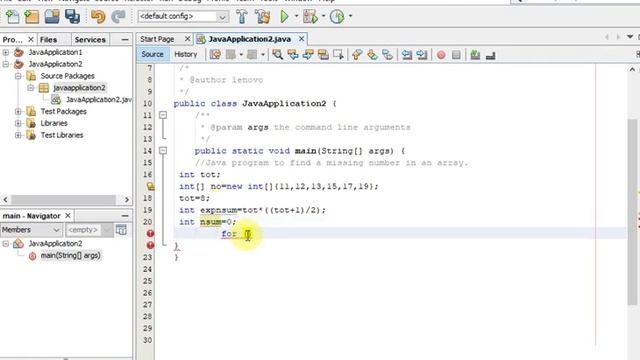Switch to the Services tab
Image resolution: width=640 pixels, height=360 pixels.
coord(90,40)
